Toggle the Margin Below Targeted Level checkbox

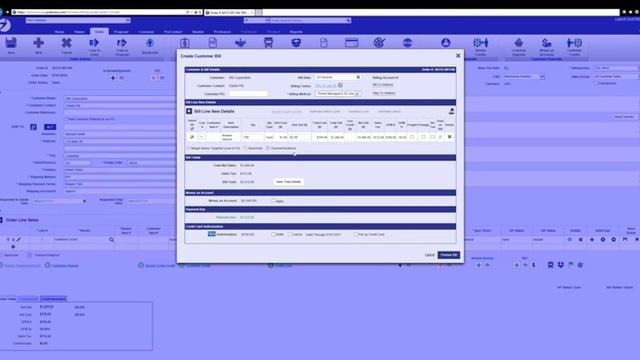[x=188, y=148]
